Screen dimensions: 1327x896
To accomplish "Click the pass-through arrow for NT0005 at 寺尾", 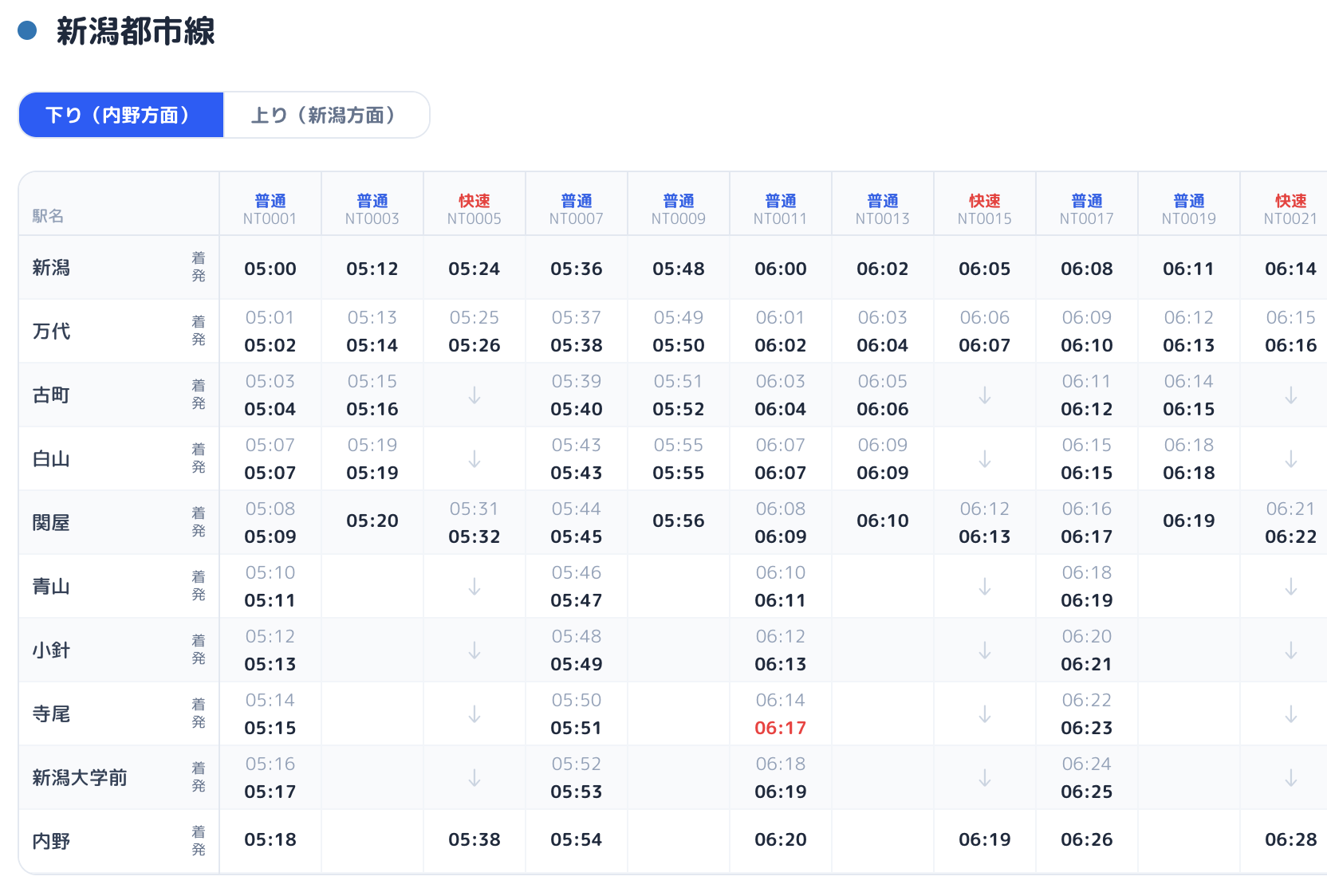I will (474, 714).
